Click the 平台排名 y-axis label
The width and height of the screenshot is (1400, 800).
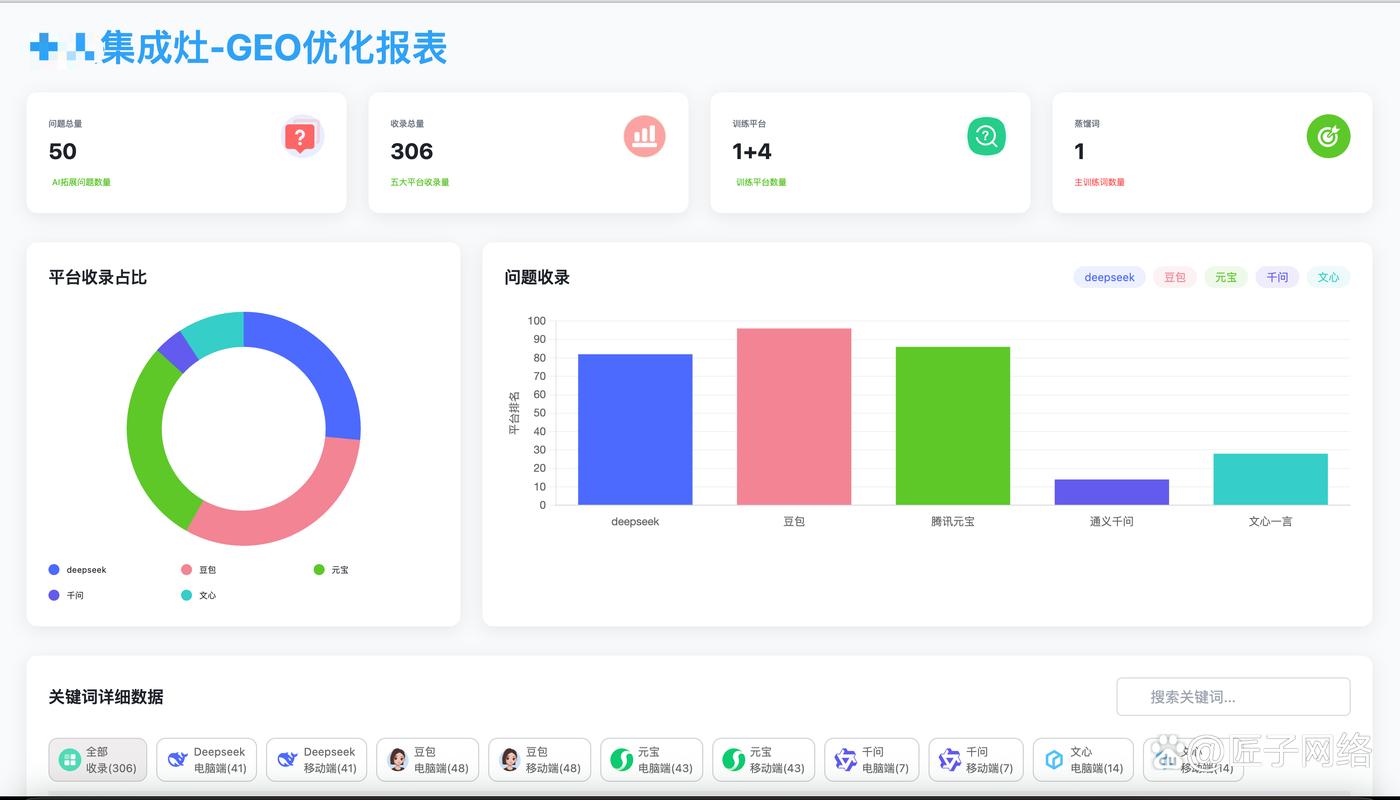click(x=514, y=413)
